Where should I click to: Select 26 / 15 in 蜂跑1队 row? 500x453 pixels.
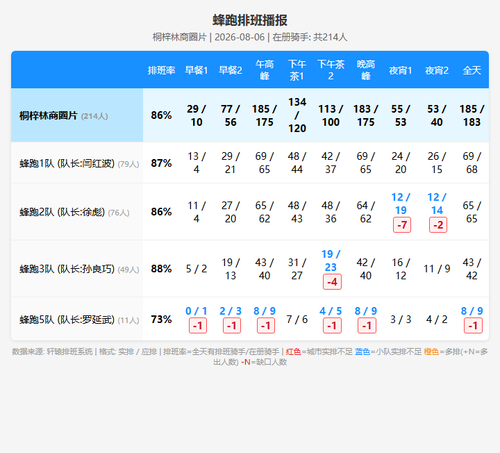coord(437,163)
